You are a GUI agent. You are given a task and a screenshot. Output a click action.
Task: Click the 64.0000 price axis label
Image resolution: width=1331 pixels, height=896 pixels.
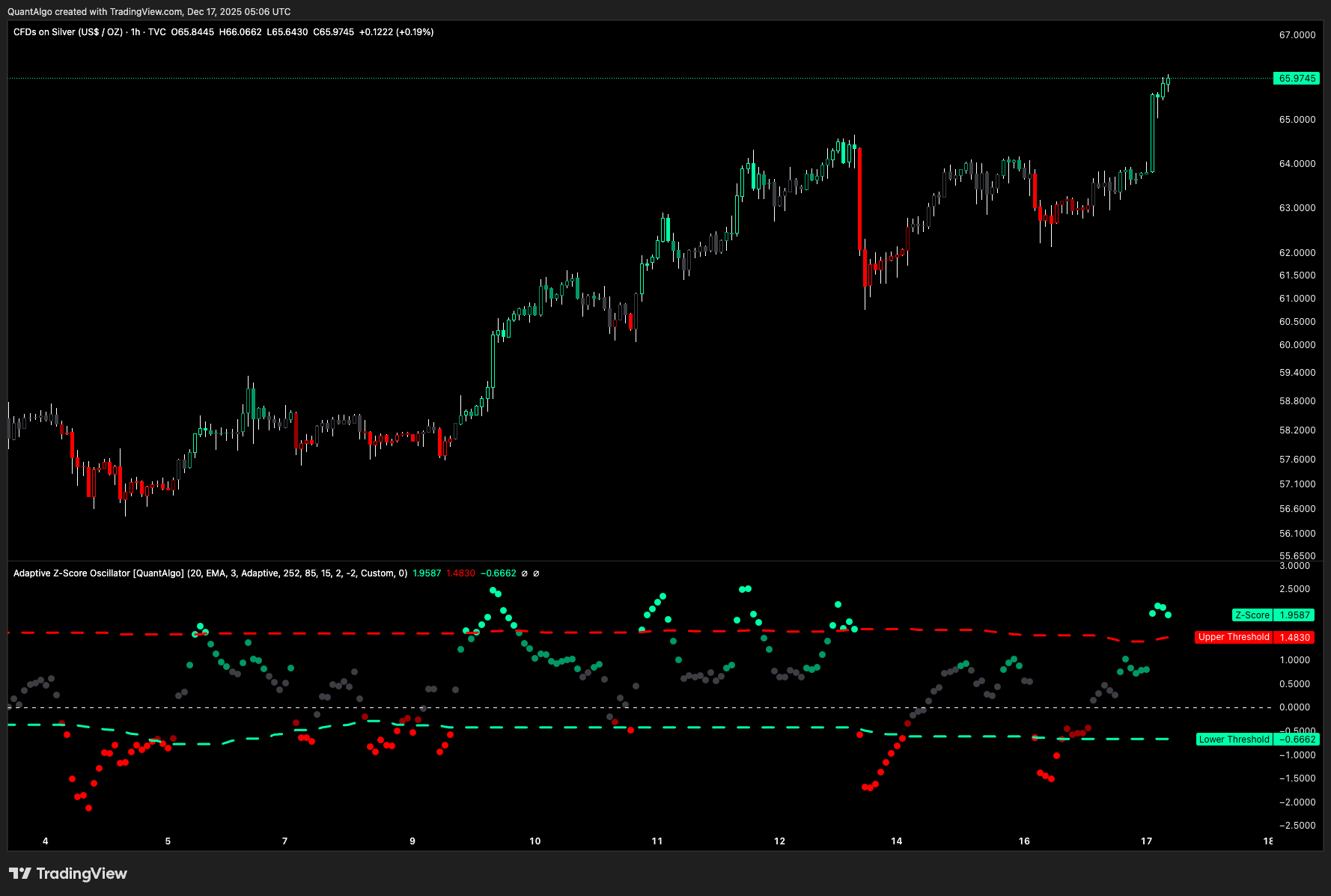[x=1297, y=164]
